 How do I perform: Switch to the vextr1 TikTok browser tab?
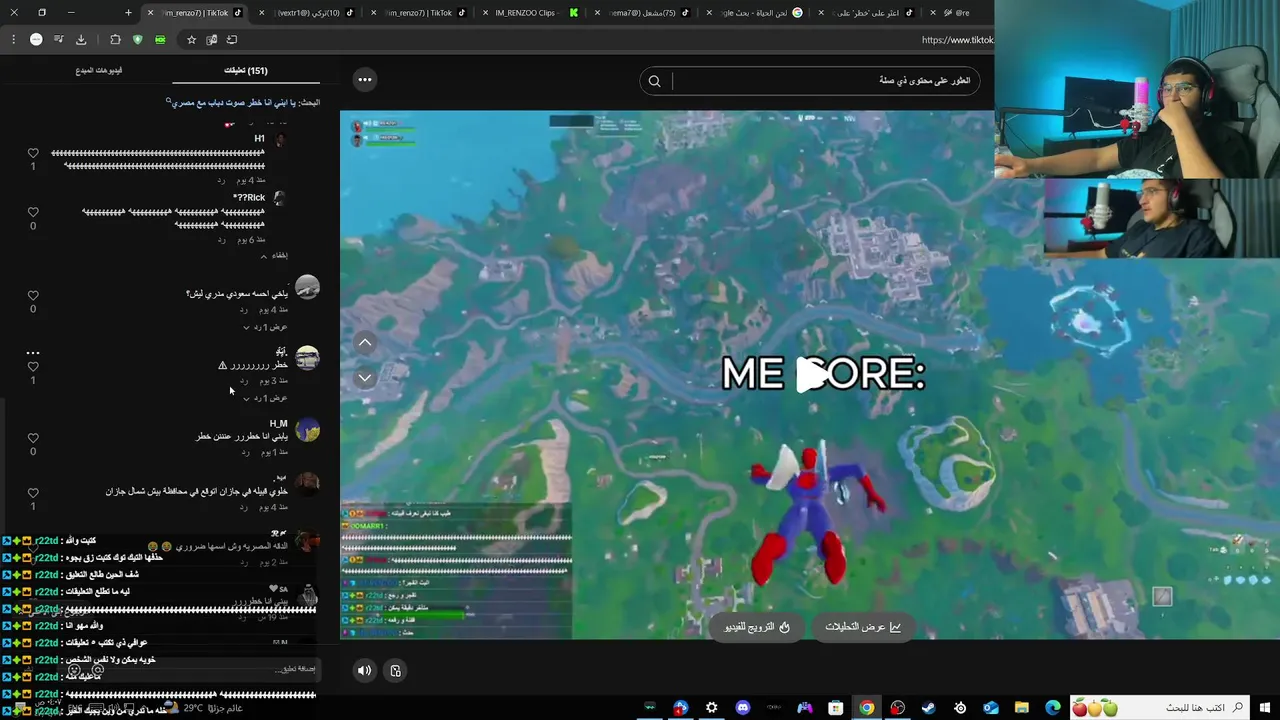309,12
